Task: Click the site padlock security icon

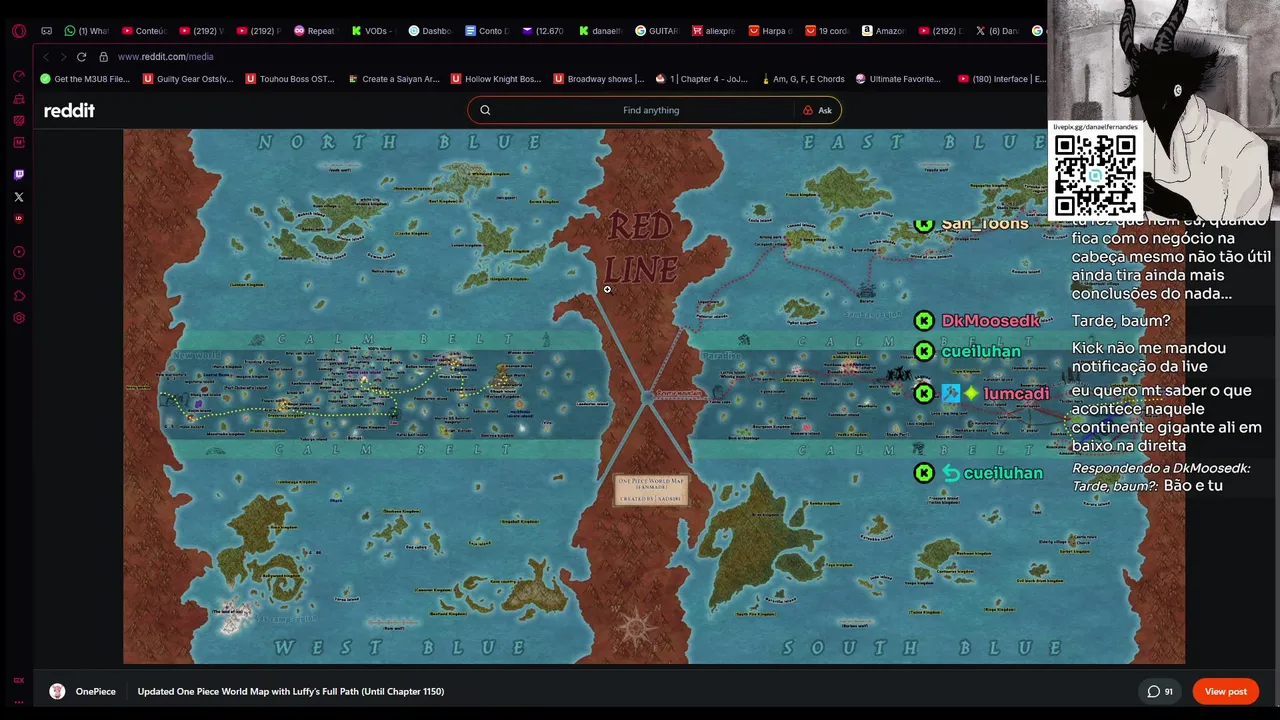Action: coord(103,57)
